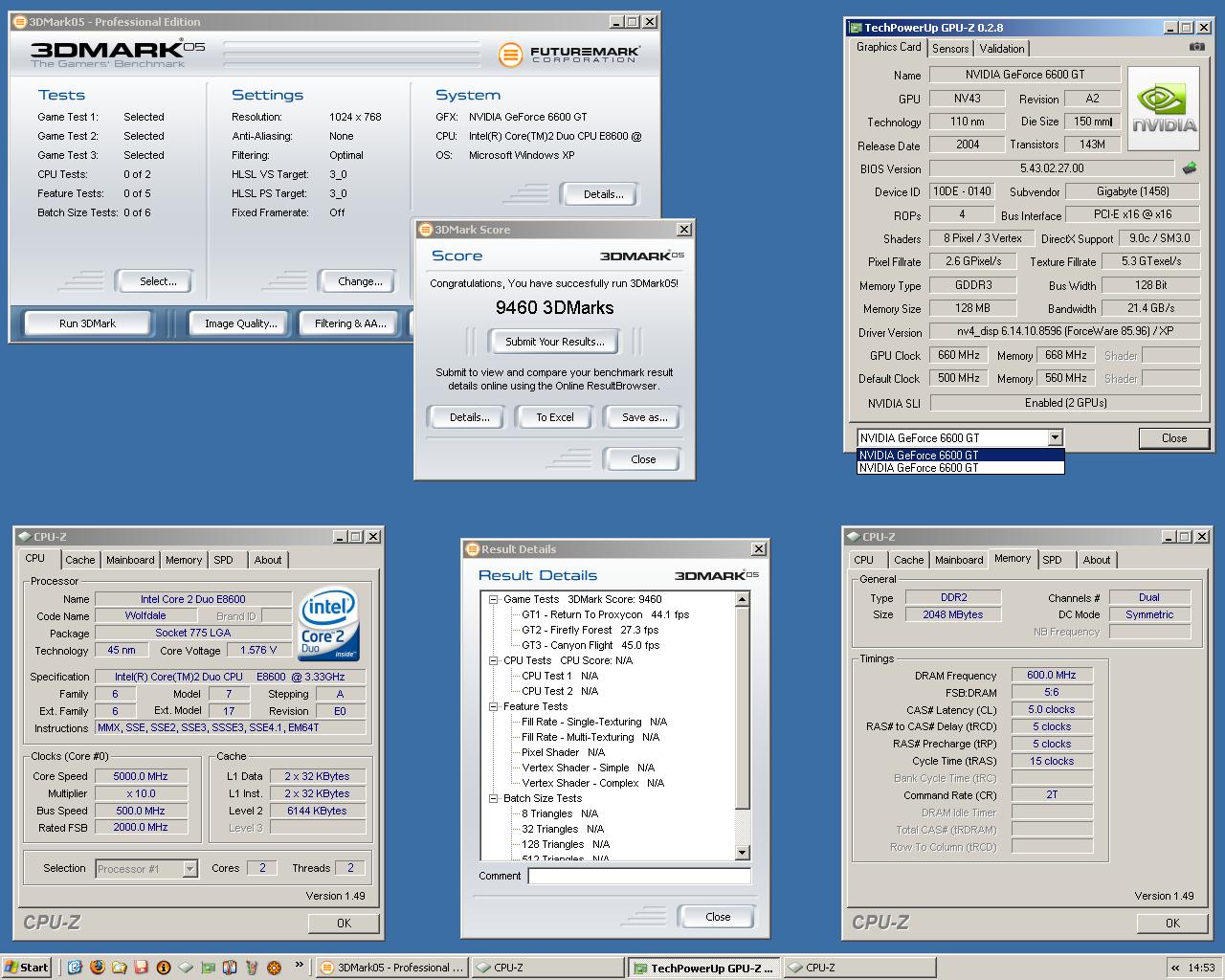Launch Firefox from the quick launch bar

[x=97, y=968]
